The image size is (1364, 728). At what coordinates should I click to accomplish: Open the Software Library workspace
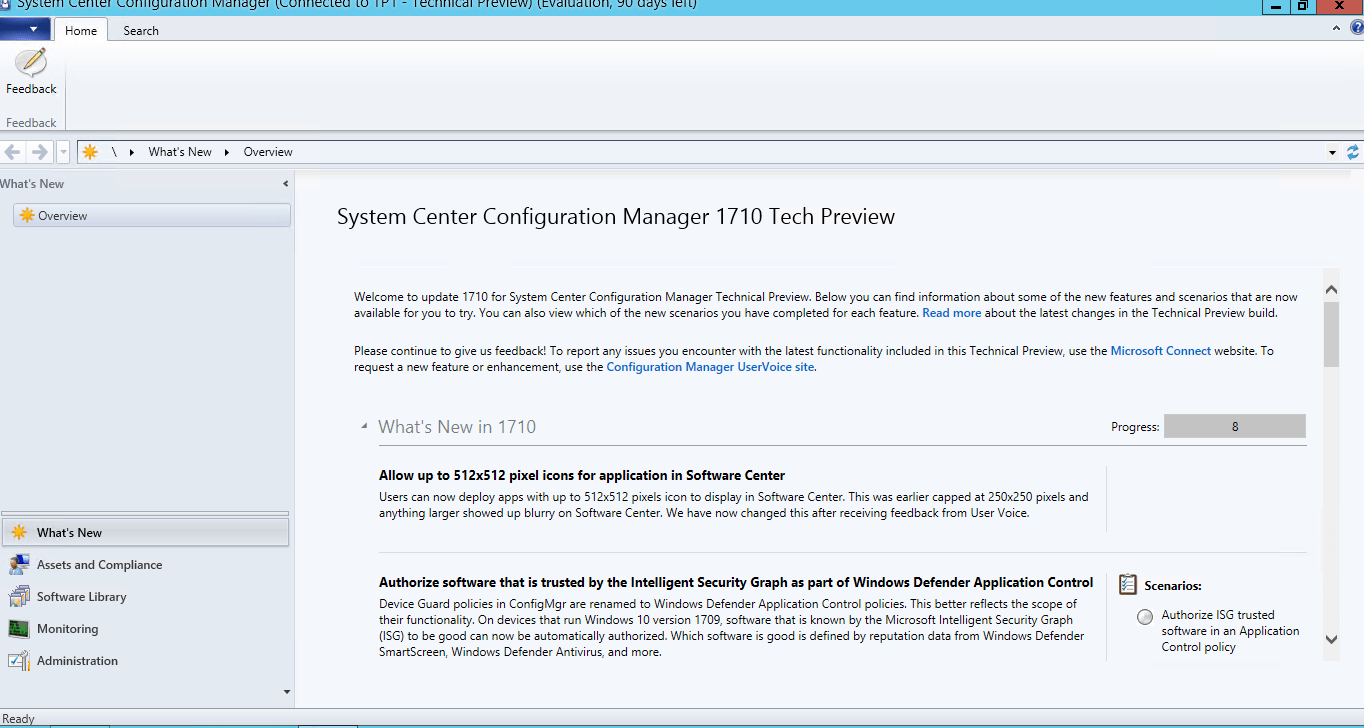pos(146,597)
